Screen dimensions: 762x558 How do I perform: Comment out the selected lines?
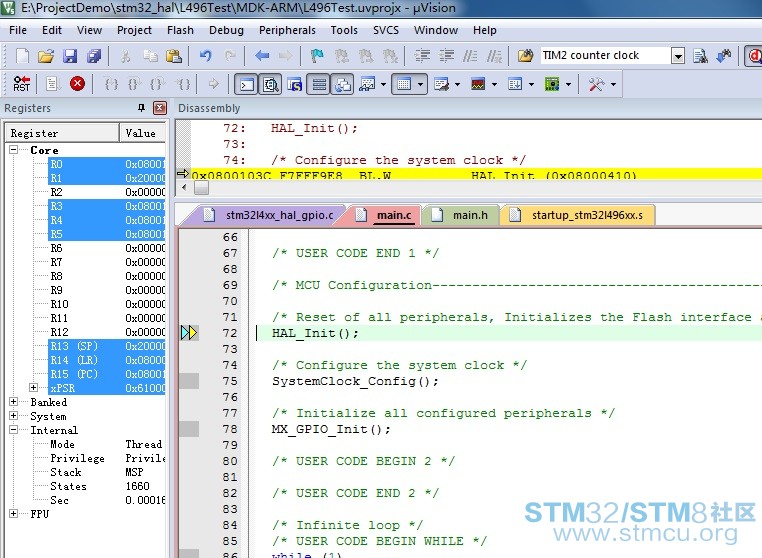click(470, 56)
